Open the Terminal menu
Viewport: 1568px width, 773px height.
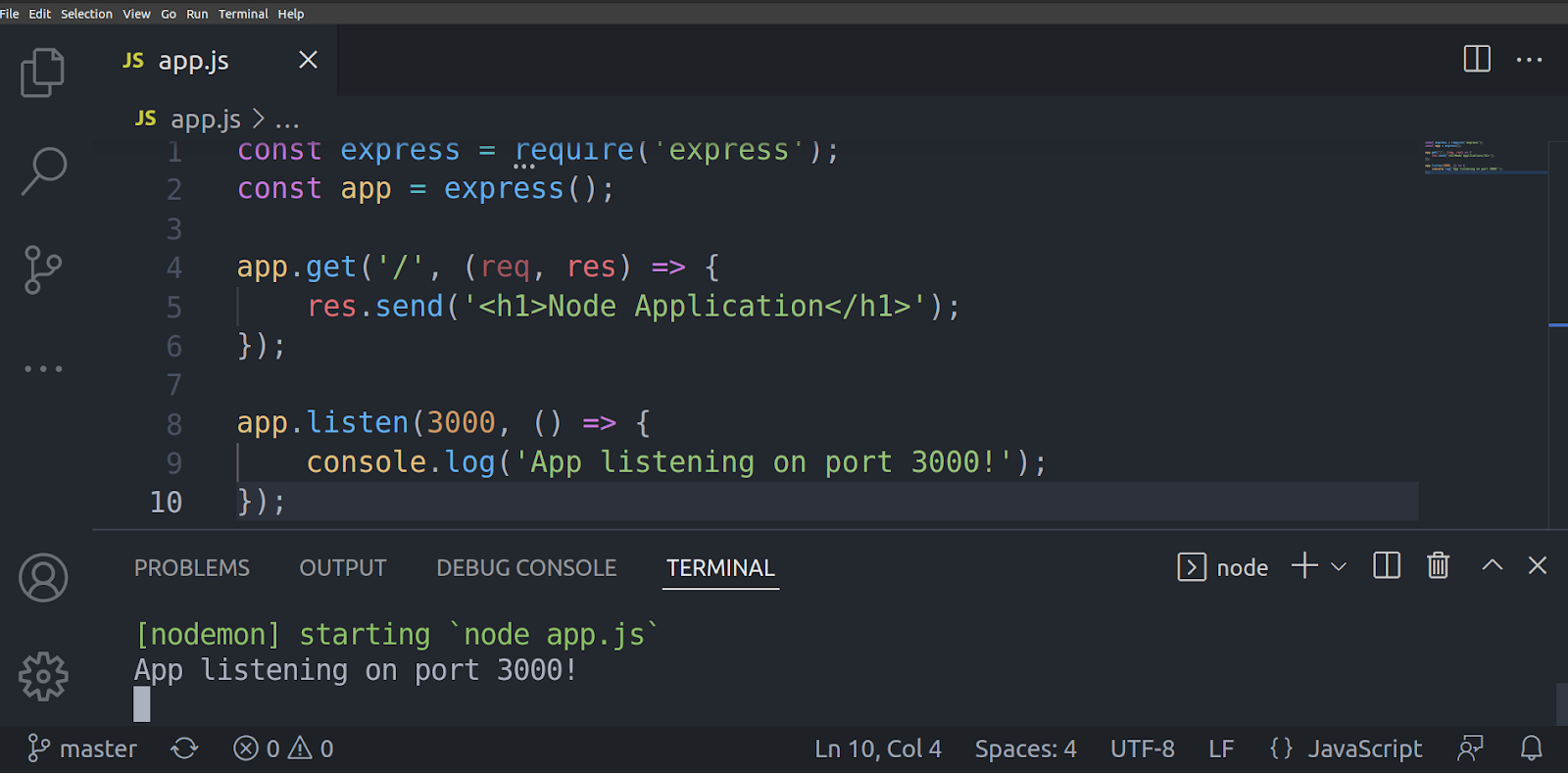click(x=243, y=14)
